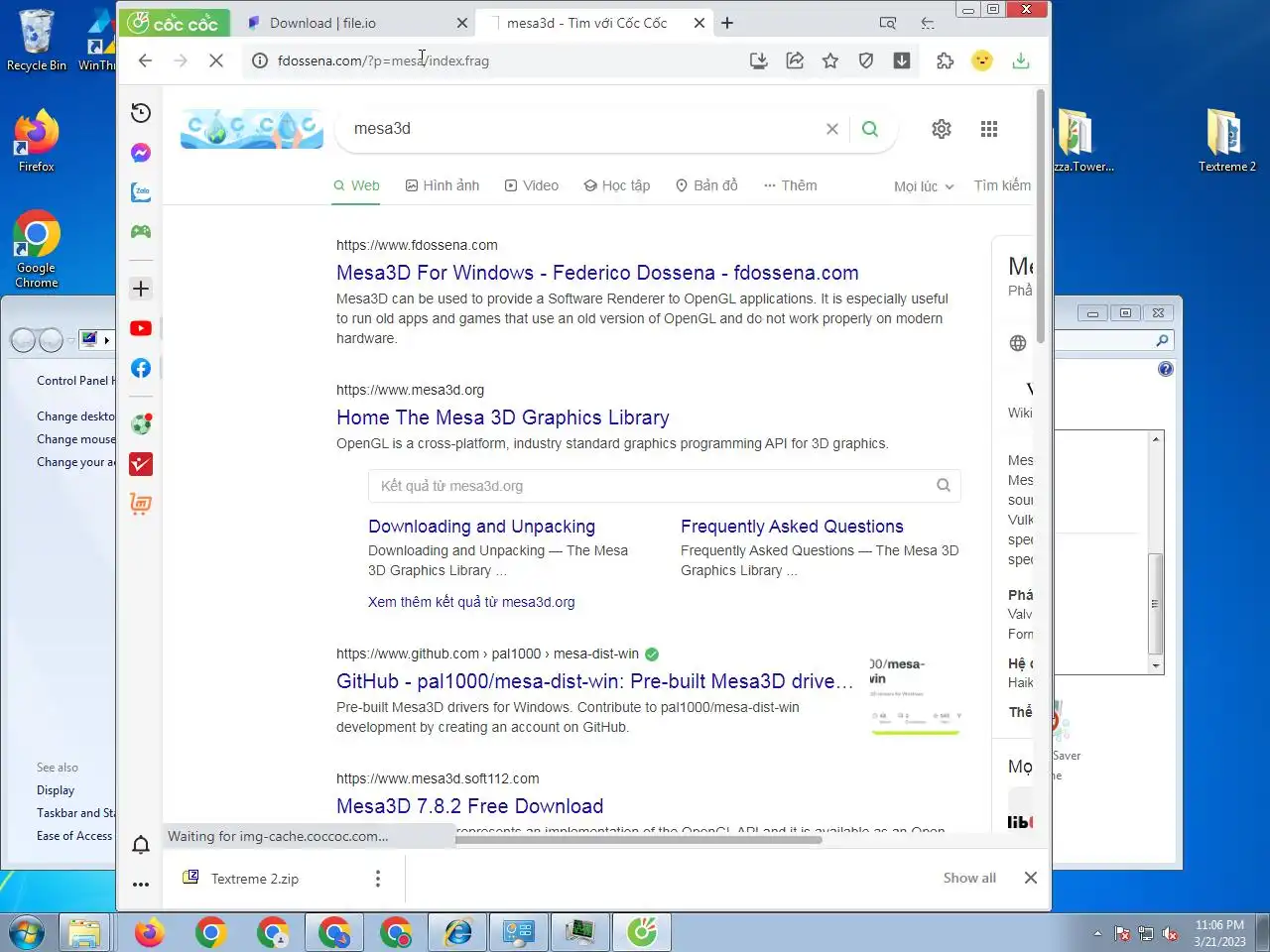This screenshot has width=1270, height=952.
Task: Click Xem thêm kết quả từ mesa3d.org
Action: click(471, 602)
